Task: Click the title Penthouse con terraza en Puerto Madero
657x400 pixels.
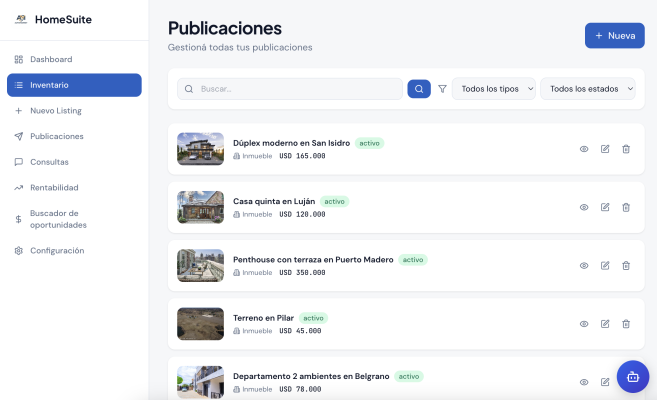Action: click(x=313, y=260)
